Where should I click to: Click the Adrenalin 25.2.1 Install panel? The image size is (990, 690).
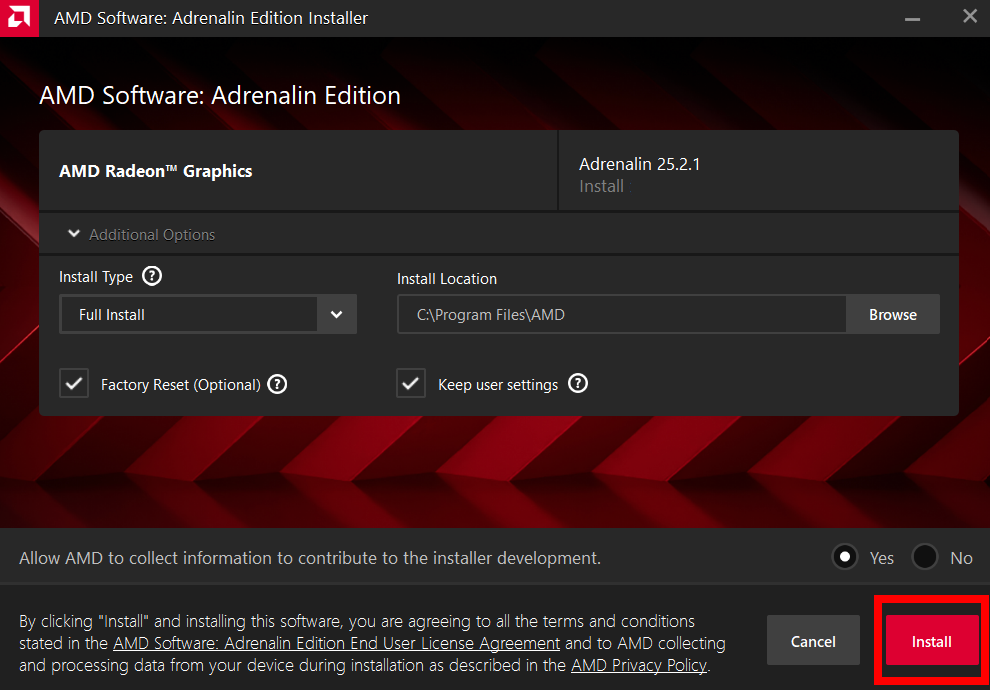758,173
